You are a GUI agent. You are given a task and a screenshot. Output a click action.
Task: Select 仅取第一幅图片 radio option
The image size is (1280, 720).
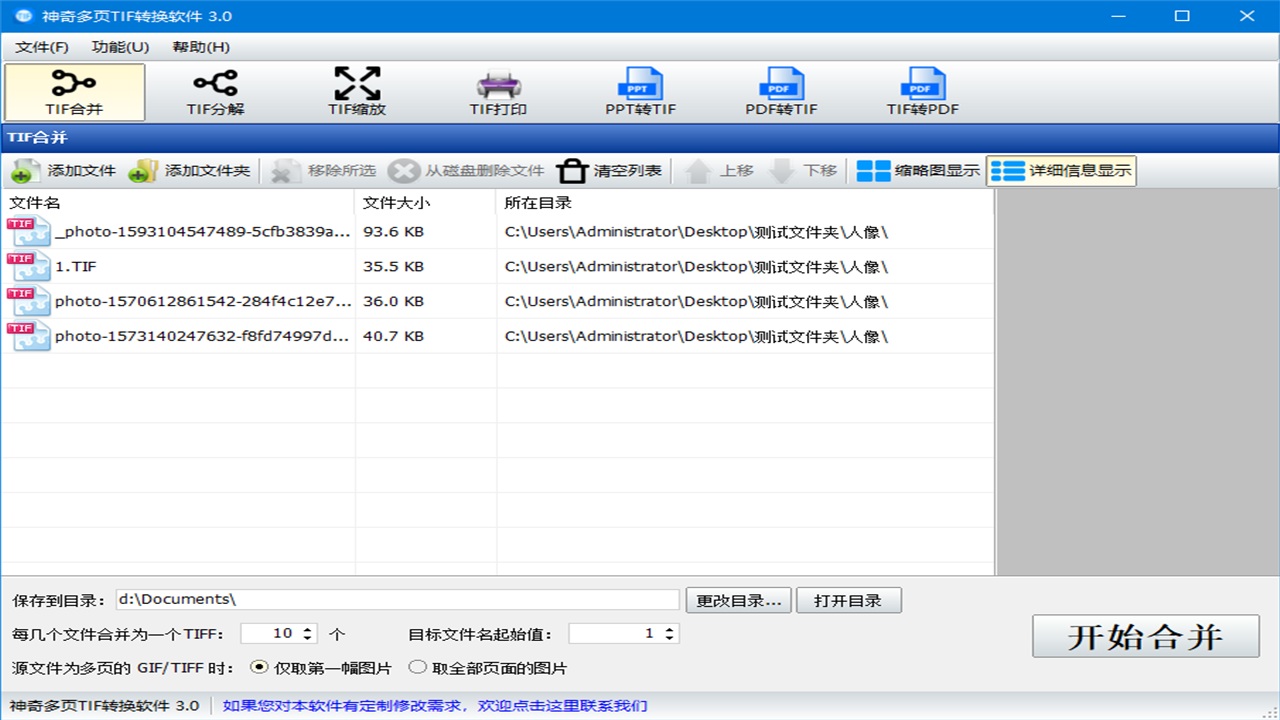click(258, 667)
